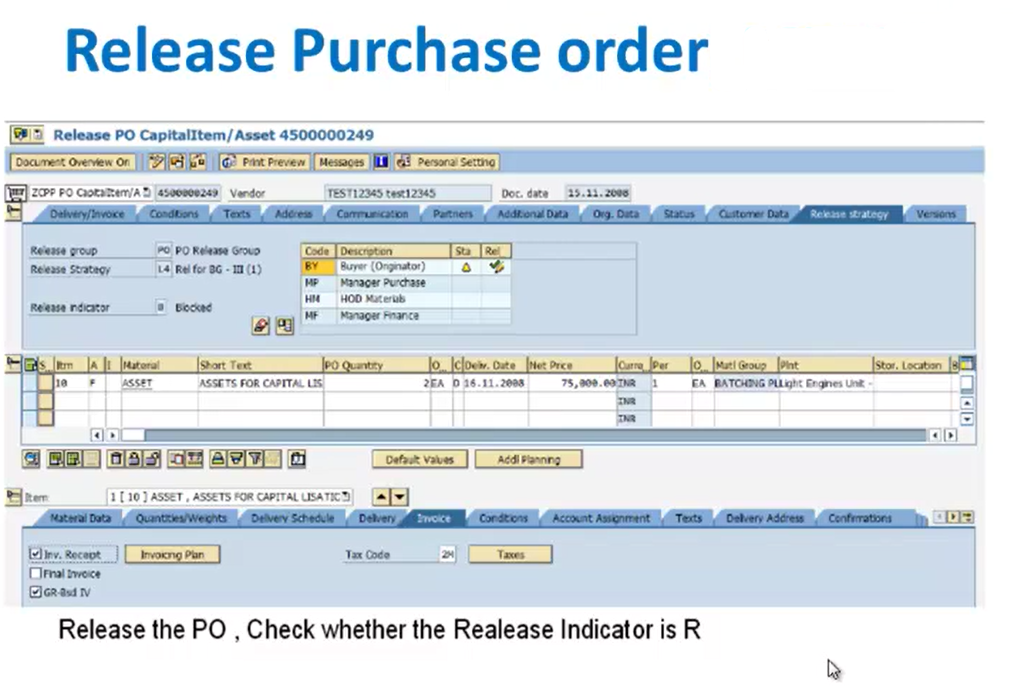The image size is (1013, 692).
Task: Click scroll-left arrow on the item tab strip
Action: [941, 517]
